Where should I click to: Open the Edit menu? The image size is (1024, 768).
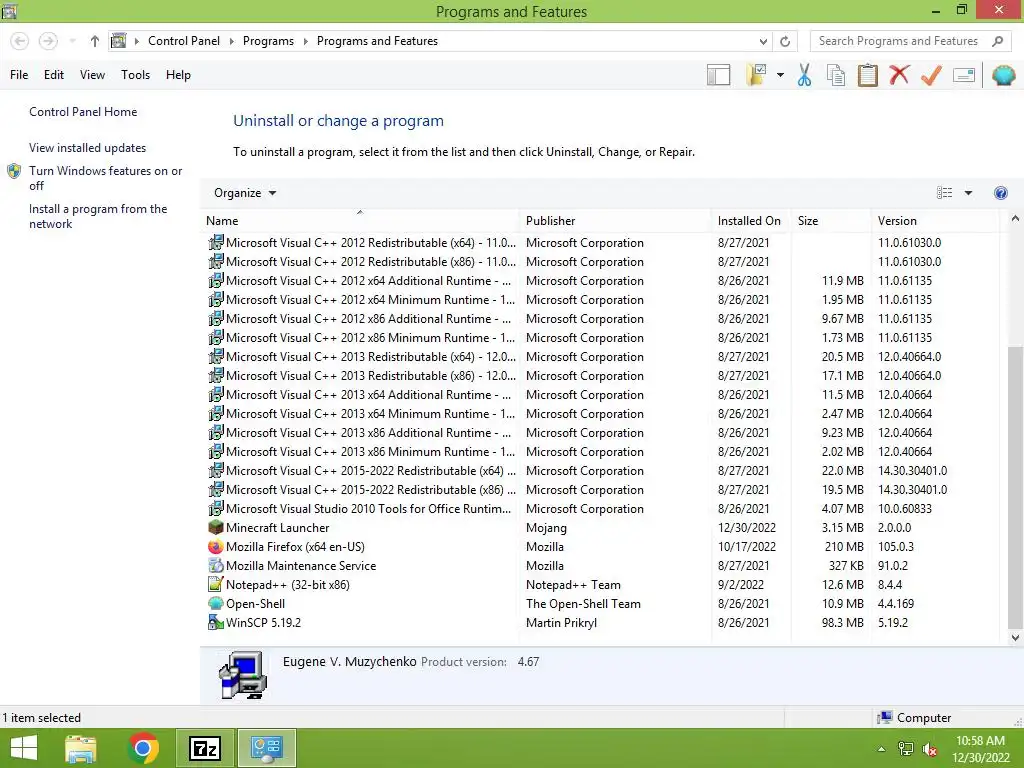click(54, 74)
